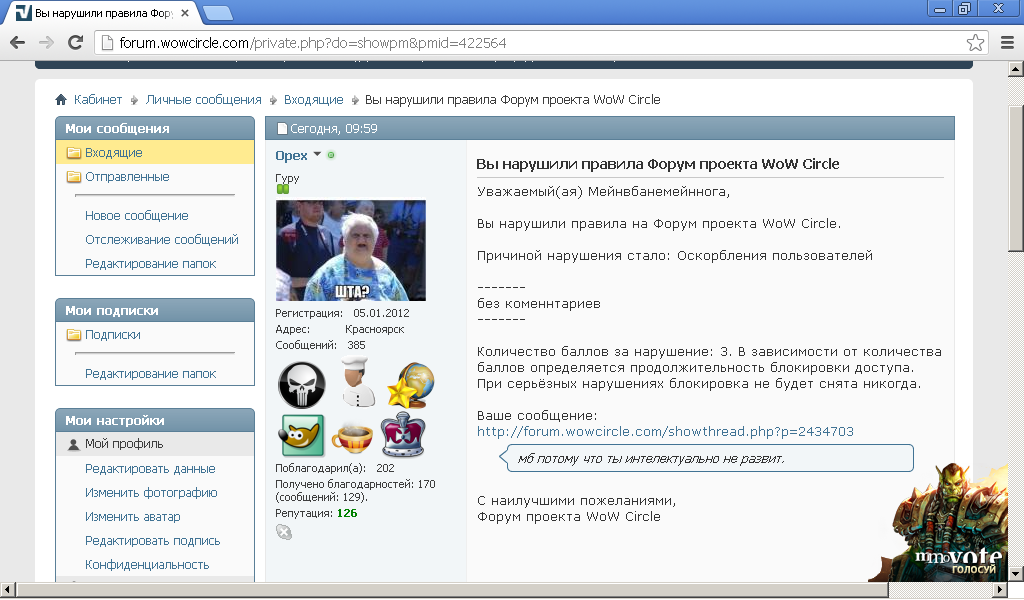
Task: Click the message document icon near date
Action: point(282,129)
